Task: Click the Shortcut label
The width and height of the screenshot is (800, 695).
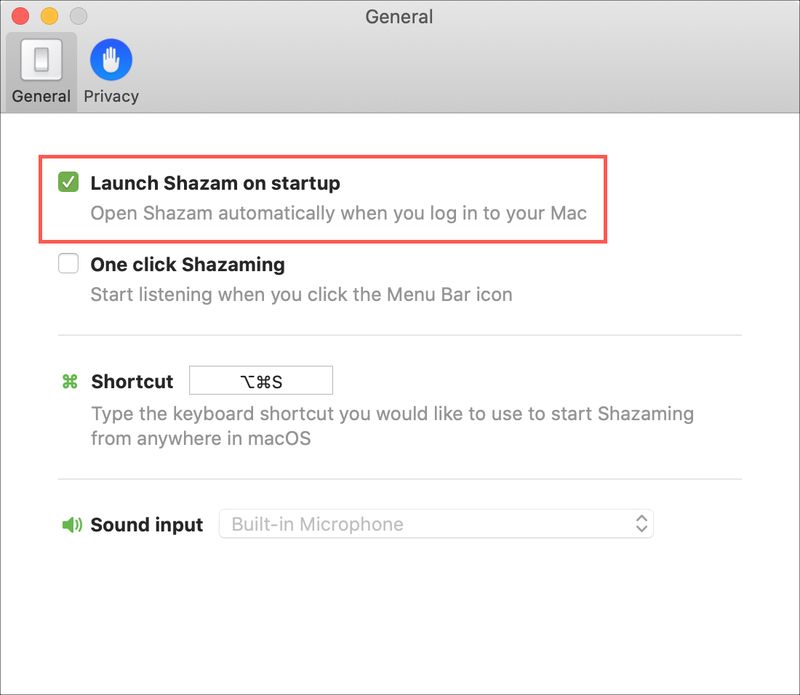Action: 132,381
